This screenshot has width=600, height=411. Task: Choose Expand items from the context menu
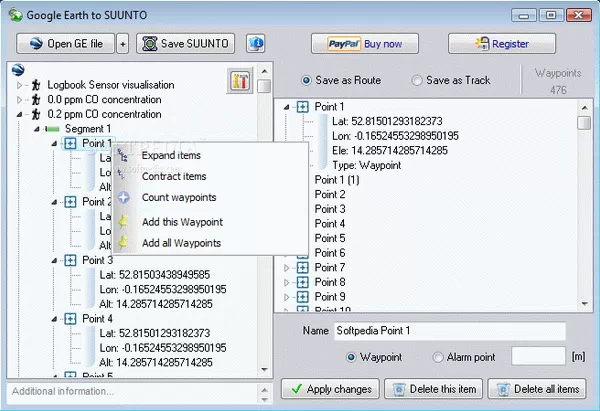(171, 156)
